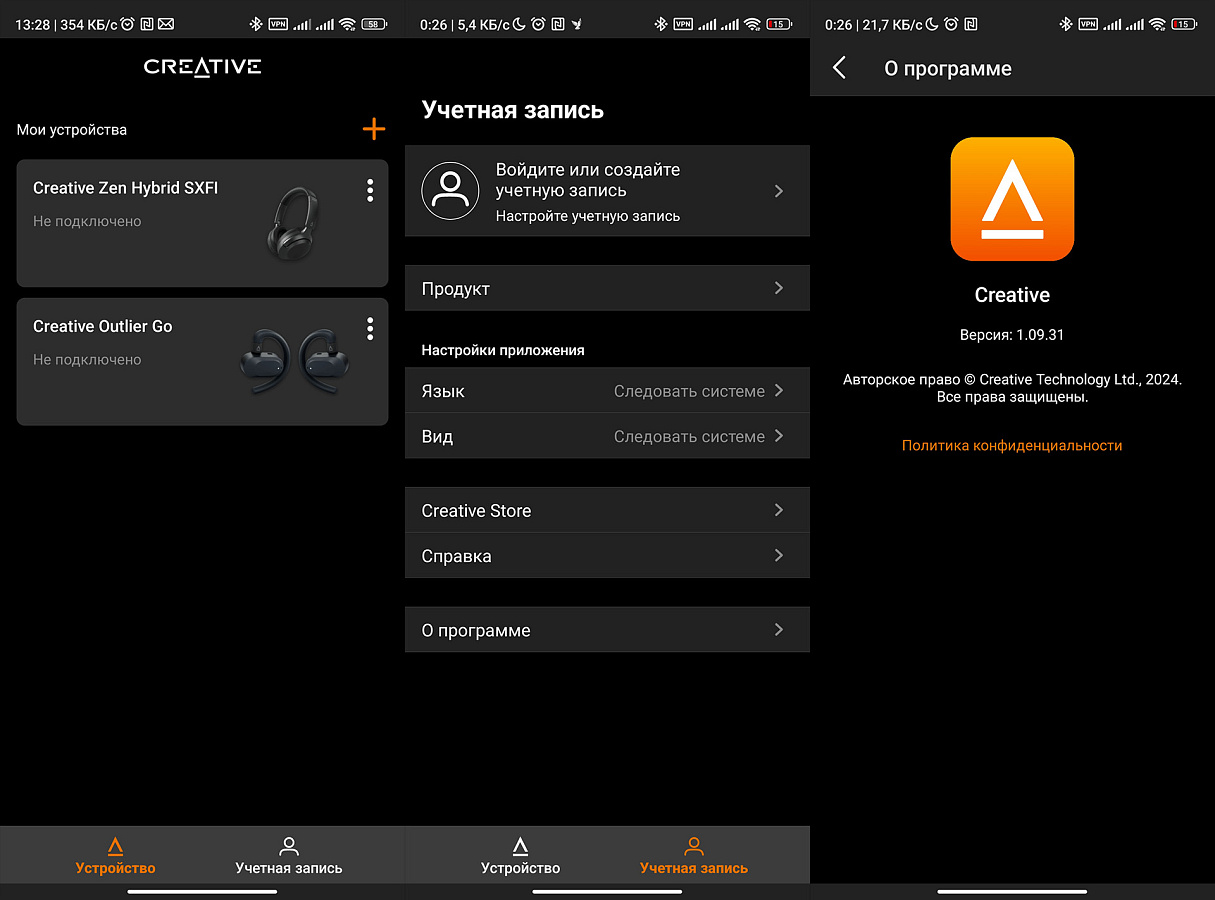The image size is (1215, 900).
Task: Tap the chevron on Справка row
Action: point(779,555)
